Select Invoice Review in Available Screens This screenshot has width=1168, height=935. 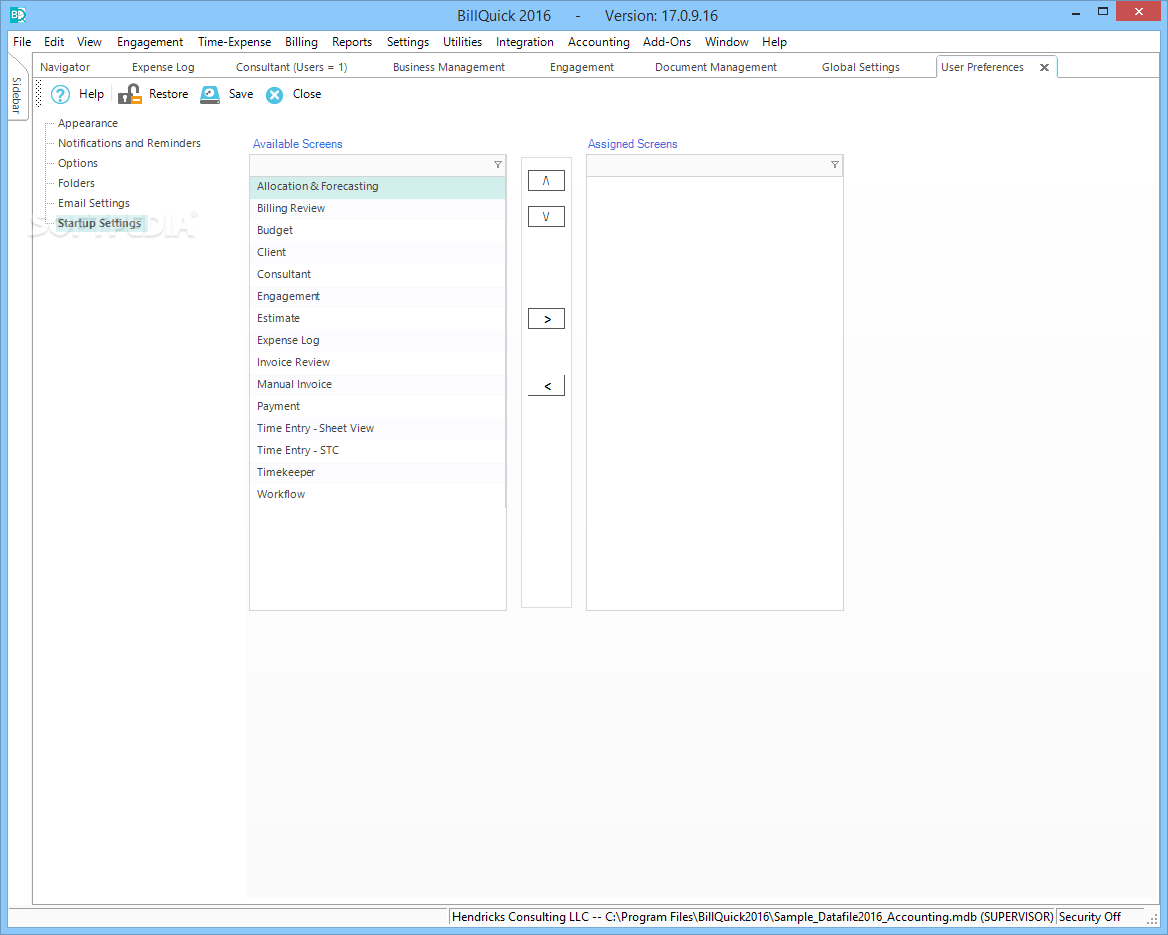tap(378, 362)
